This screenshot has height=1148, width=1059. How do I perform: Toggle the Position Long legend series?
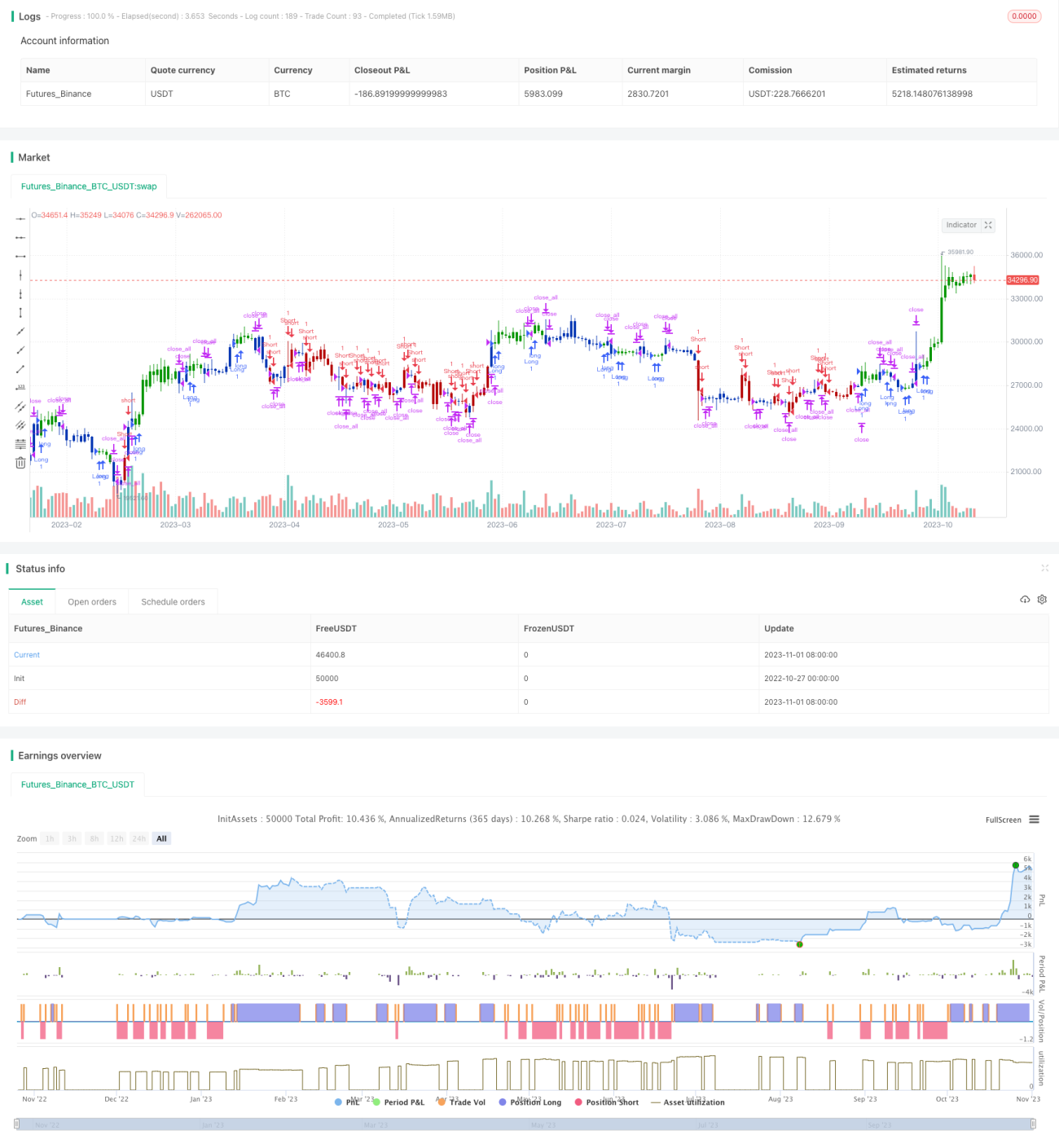tap(530, 1102)
